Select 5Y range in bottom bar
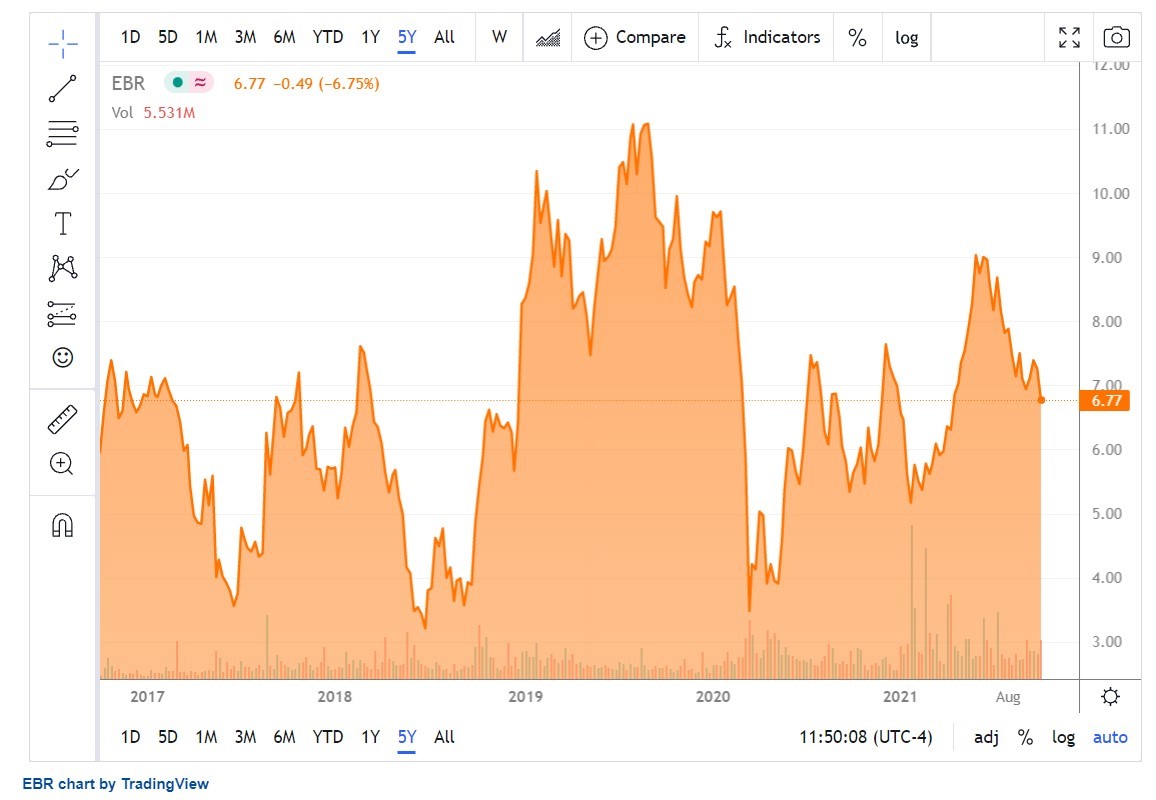The image size is (1156, 800). (x=407, y=737)
